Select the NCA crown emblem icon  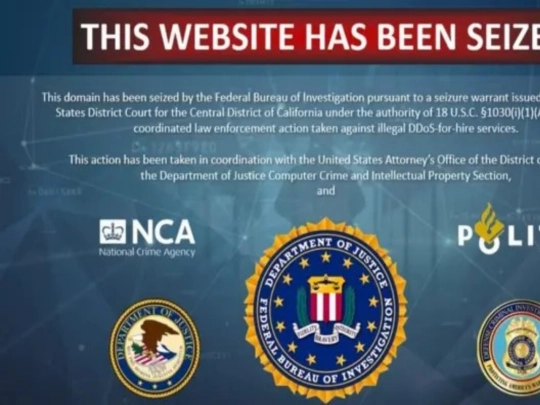click(x=113, y=231)
